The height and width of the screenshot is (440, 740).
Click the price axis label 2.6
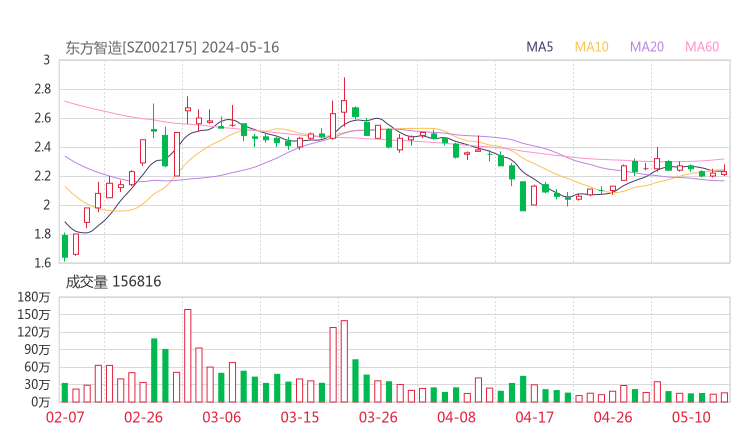(42, 118)
